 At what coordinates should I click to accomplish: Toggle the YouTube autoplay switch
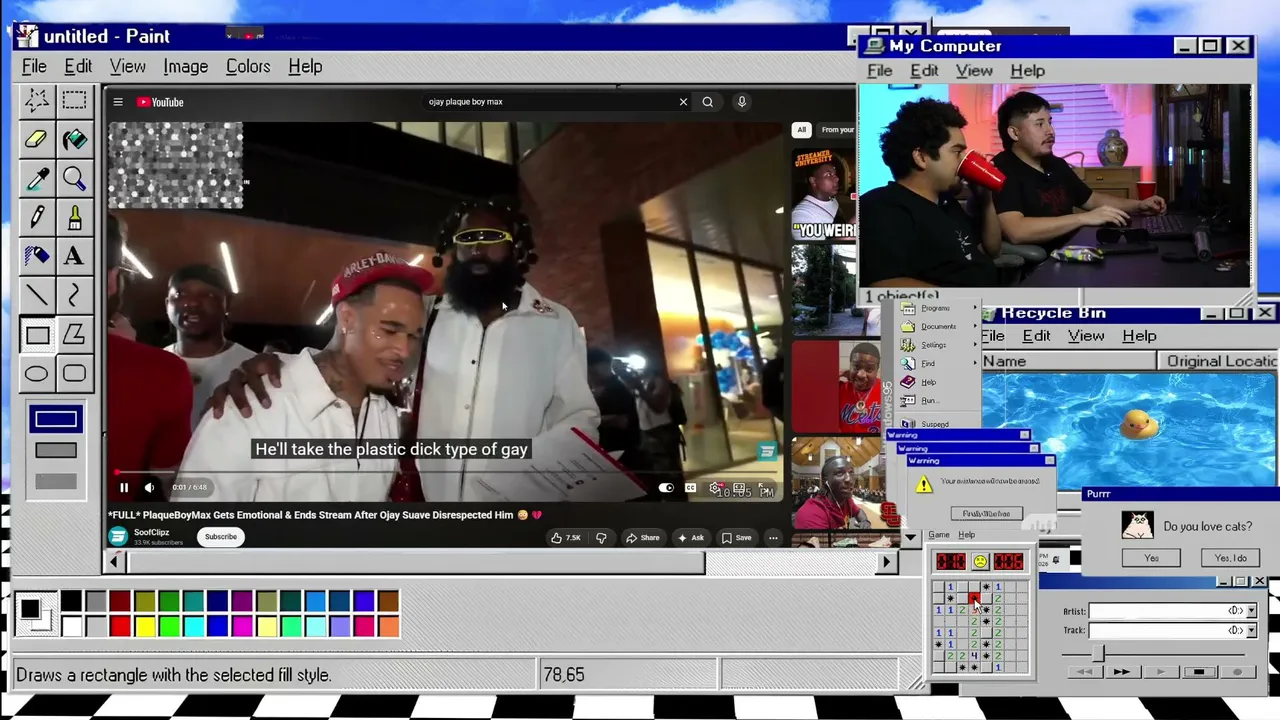click(x=666, y=488)
